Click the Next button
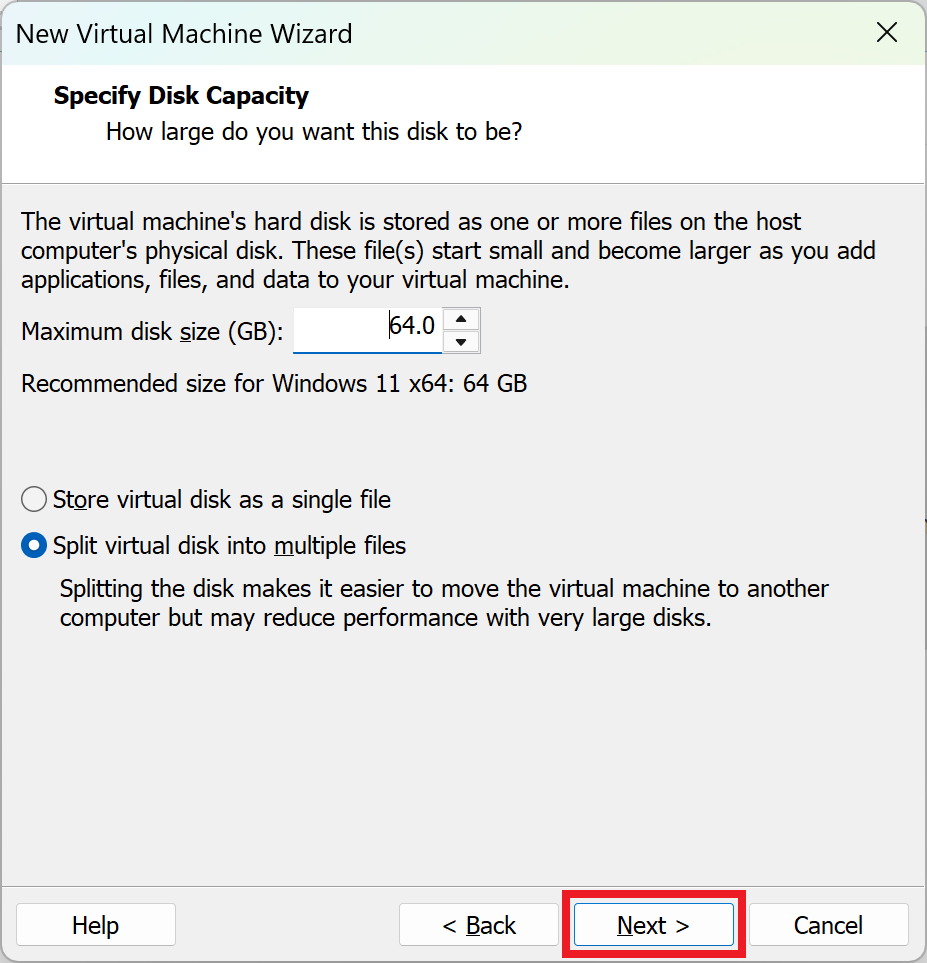Screen dimensions: 927x963 tap(653, 925)
